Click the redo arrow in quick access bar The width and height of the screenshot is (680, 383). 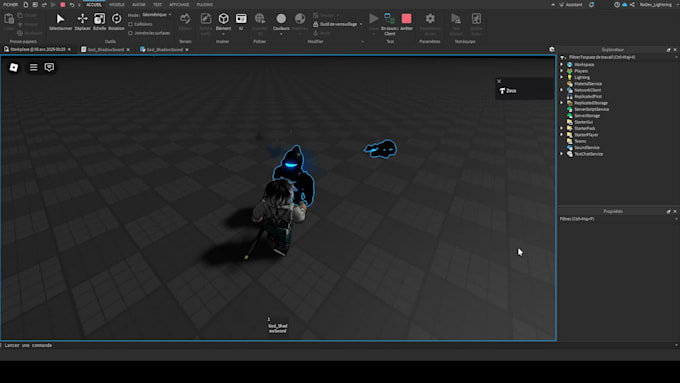point(44,4)
